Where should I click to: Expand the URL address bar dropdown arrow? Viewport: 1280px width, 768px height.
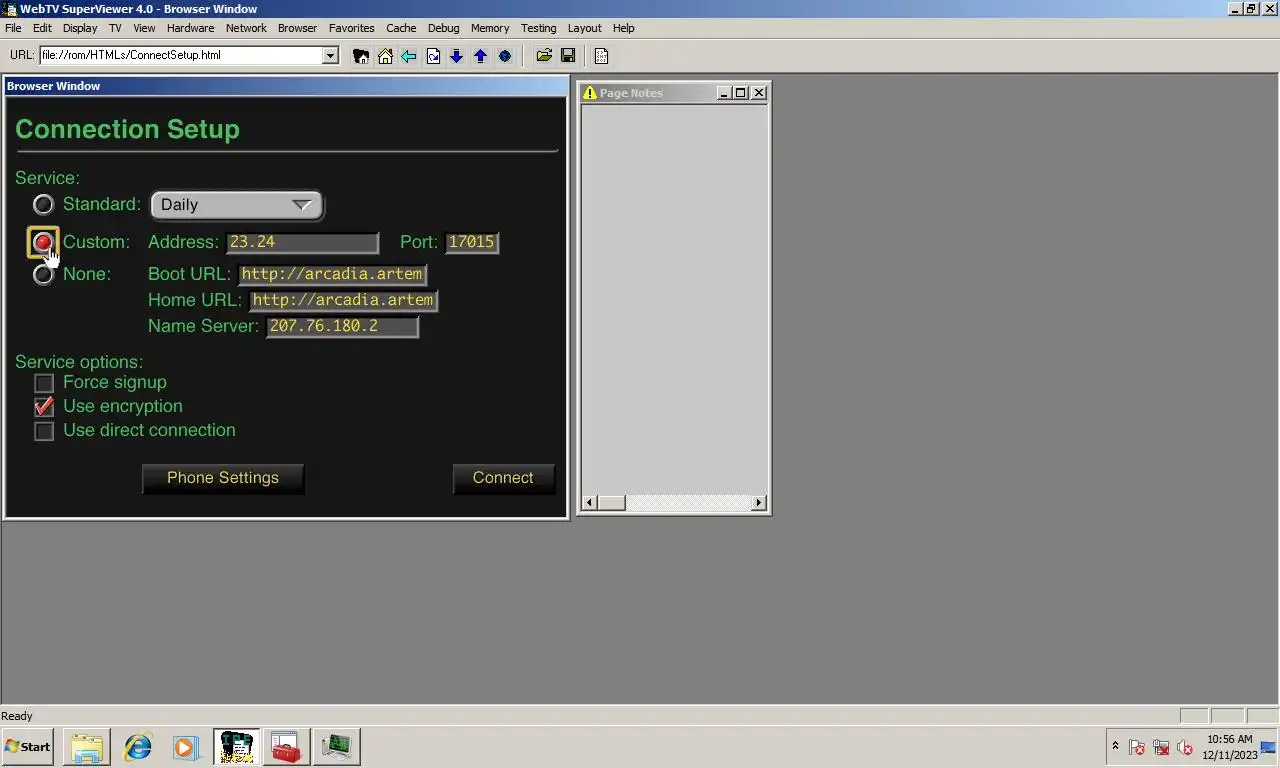click(x=330, y=56)
